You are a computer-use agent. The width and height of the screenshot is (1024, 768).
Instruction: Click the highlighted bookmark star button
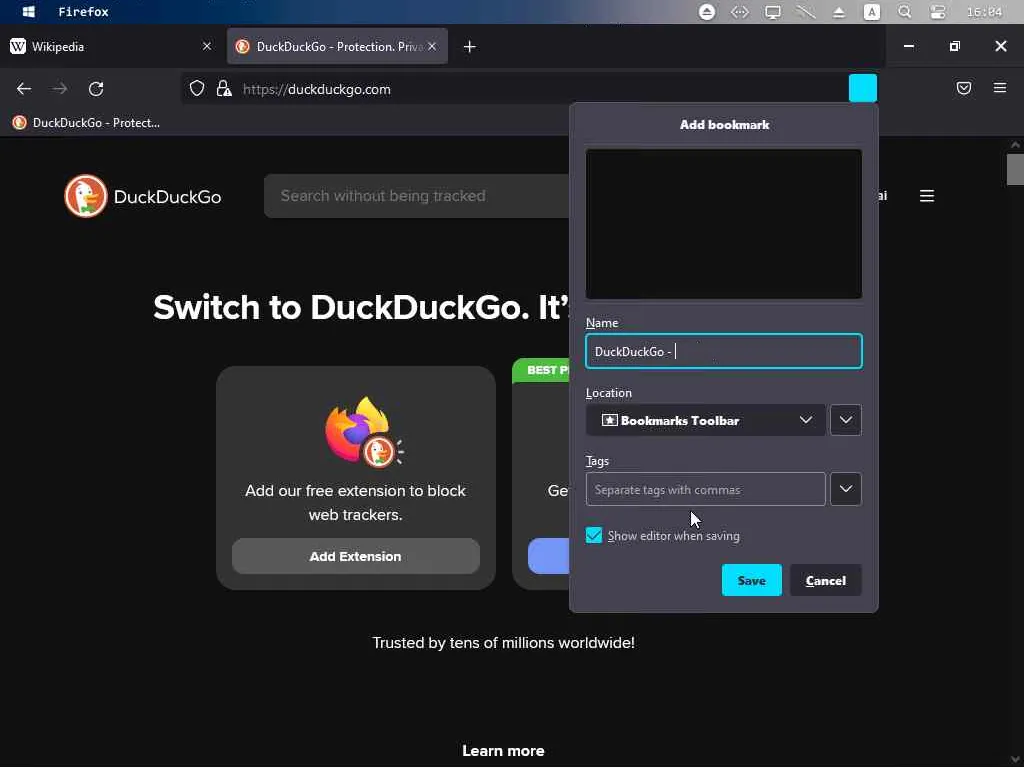[x=863, y=88]
